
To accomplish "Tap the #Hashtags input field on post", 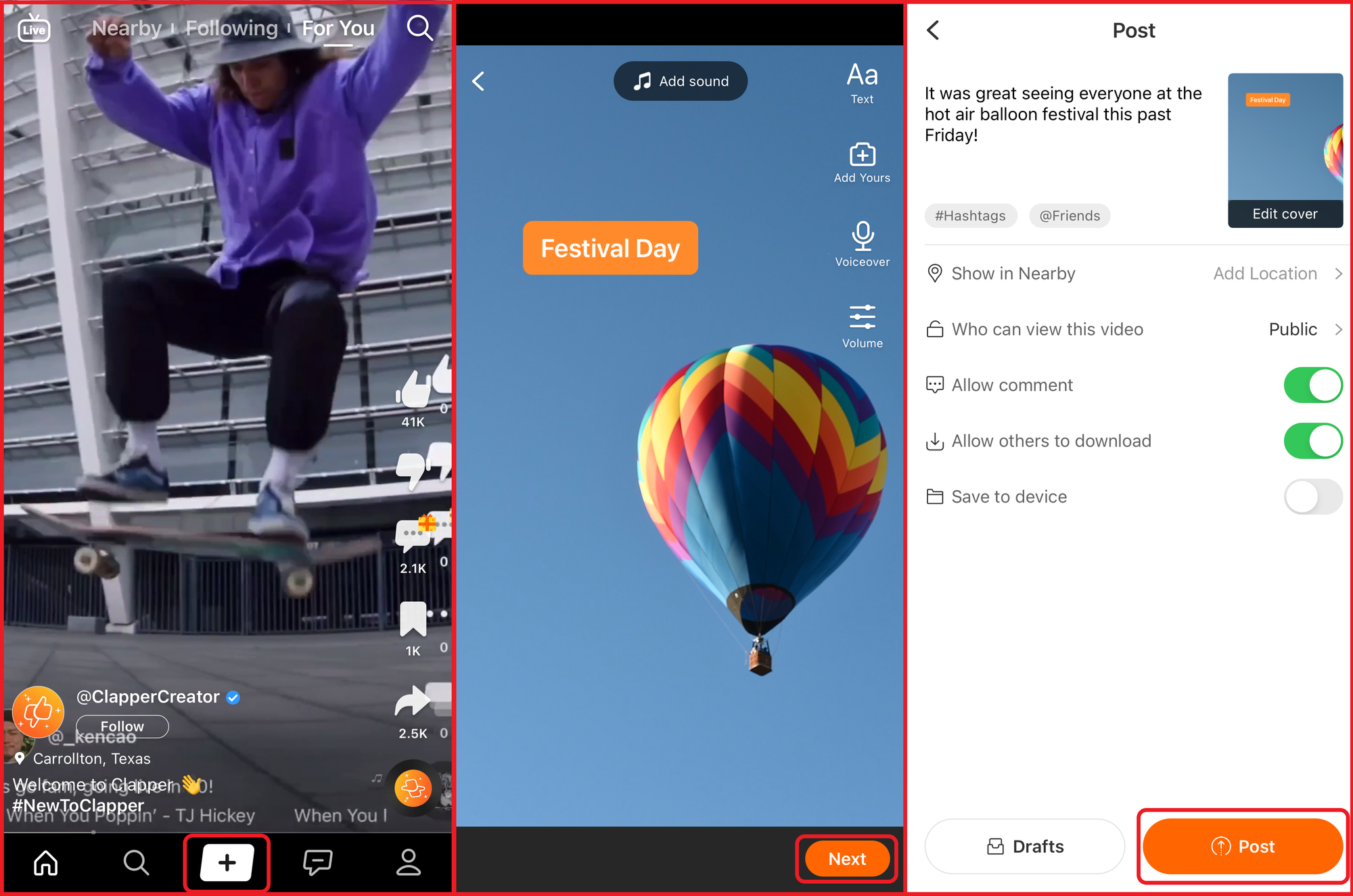I will [x=968, y=214].
